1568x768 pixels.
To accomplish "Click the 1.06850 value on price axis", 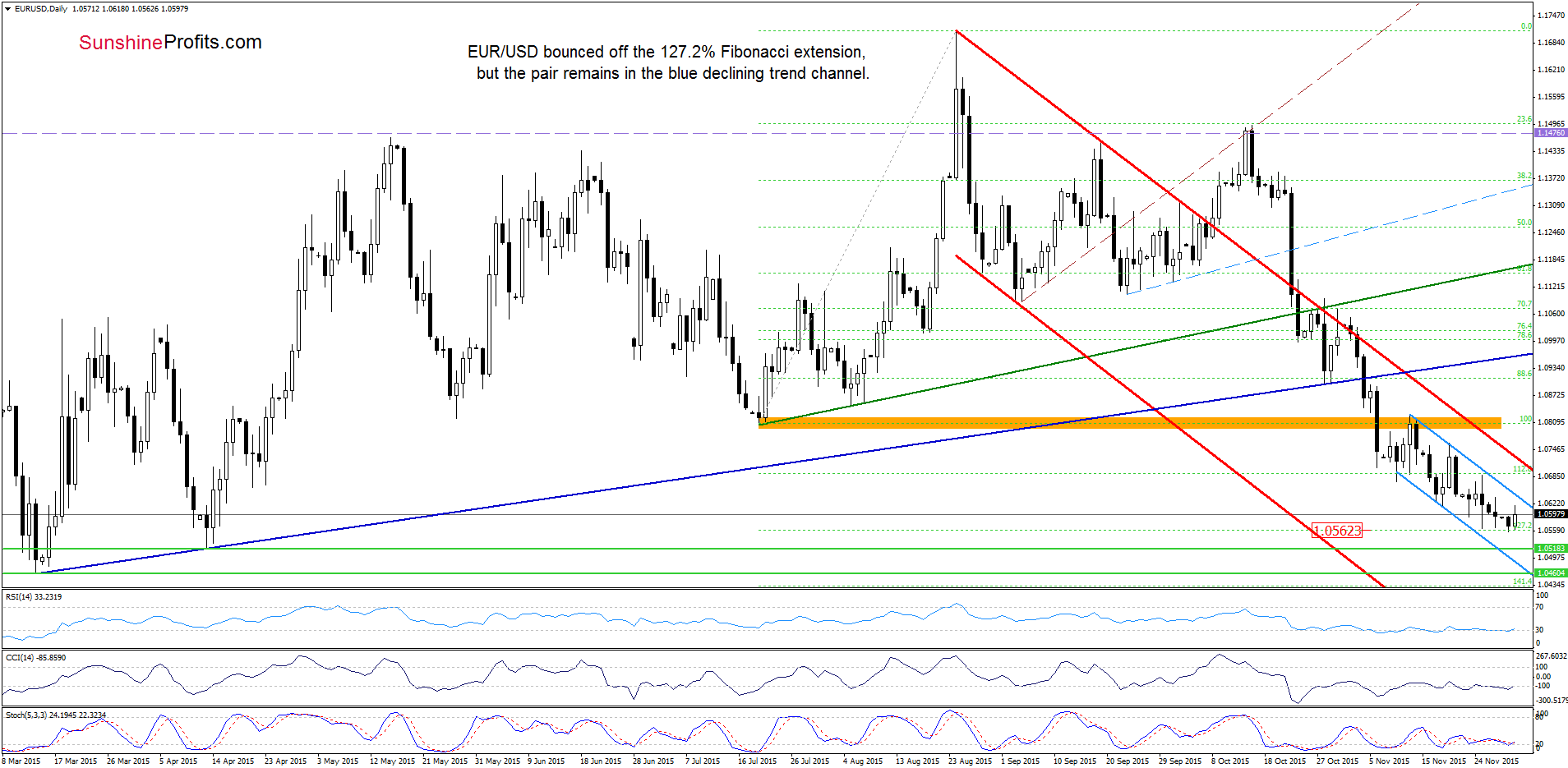I will click(1551, 476).
